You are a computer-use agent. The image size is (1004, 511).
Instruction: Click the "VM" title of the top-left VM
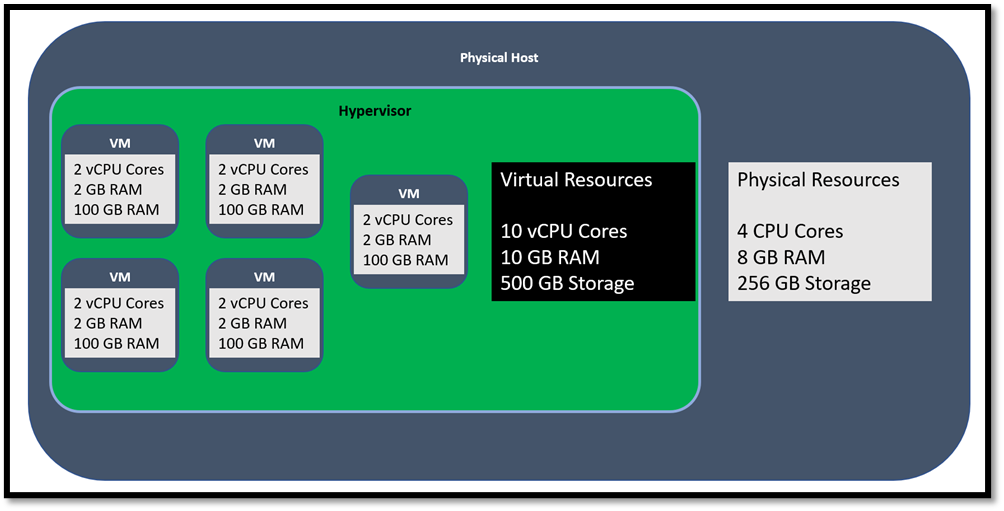[x=120, y=143]
